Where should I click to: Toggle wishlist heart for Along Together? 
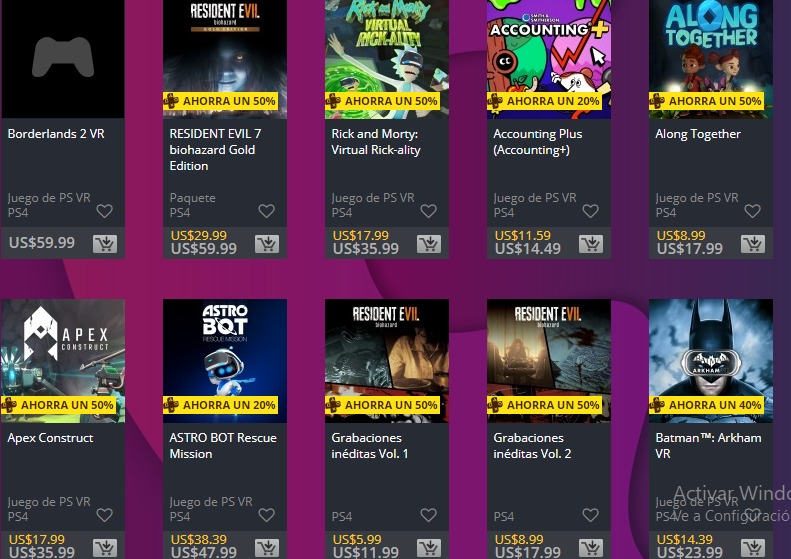coord(752,211)
